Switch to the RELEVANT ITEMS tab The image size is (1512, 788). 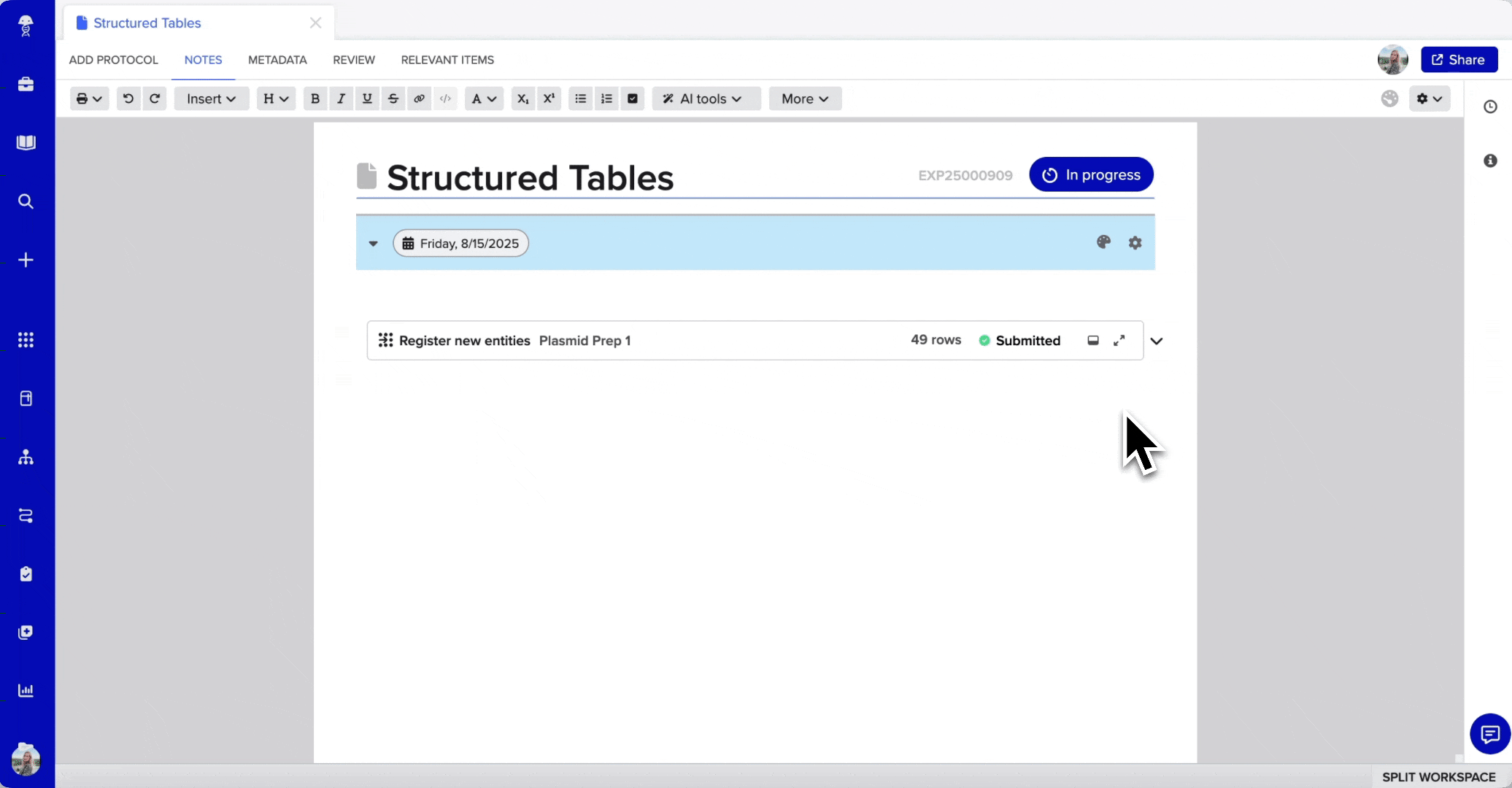click(447, 60)
